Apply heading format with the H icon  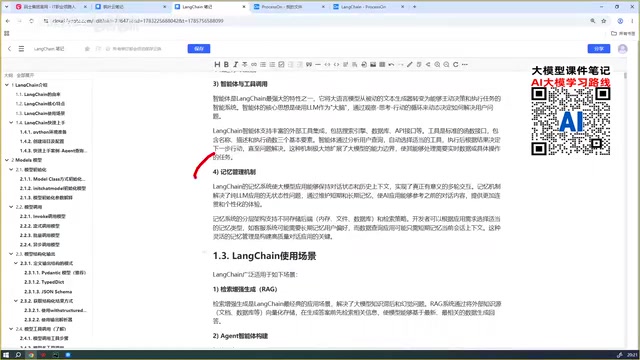click(x=217, y=64)
